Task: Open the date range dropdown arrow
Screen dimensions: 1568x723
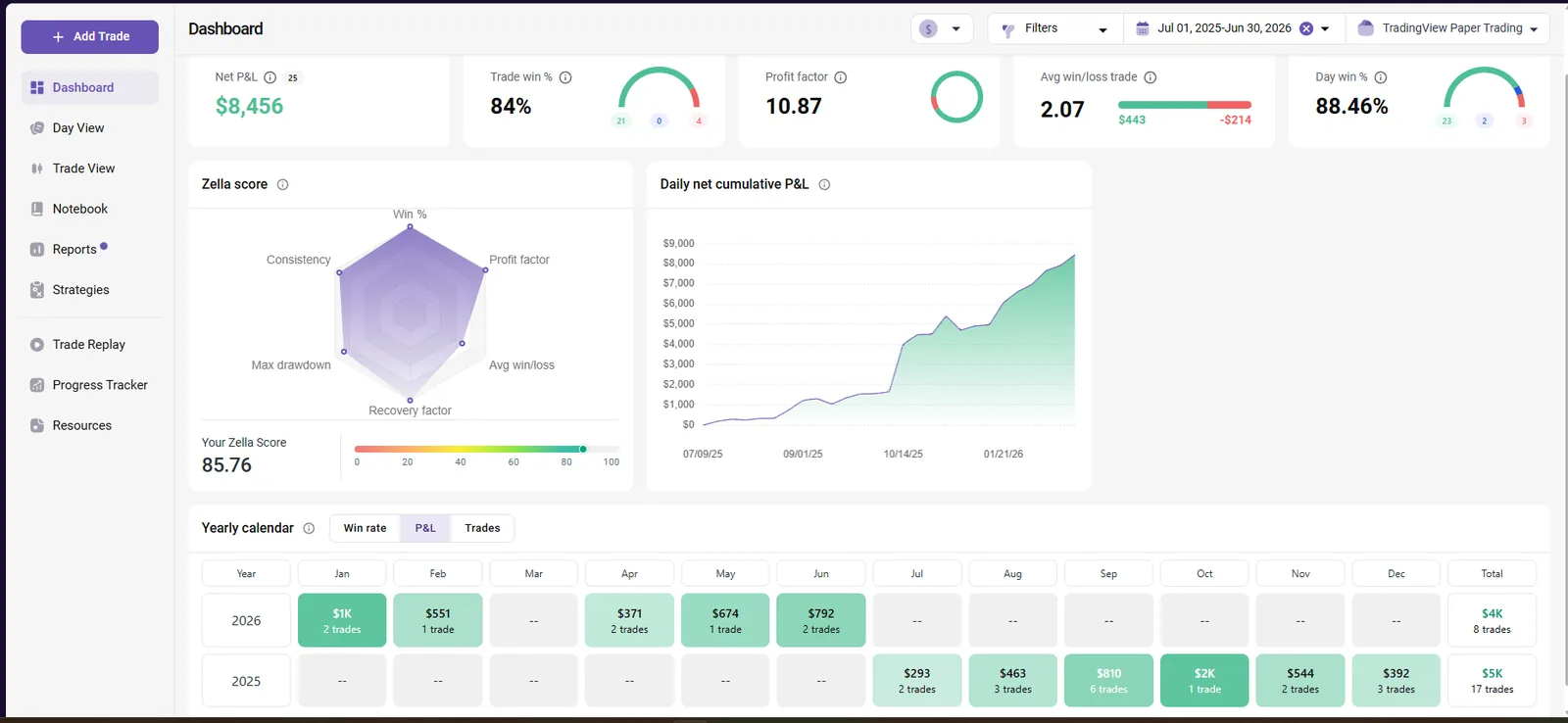Action: [1325, 29]
